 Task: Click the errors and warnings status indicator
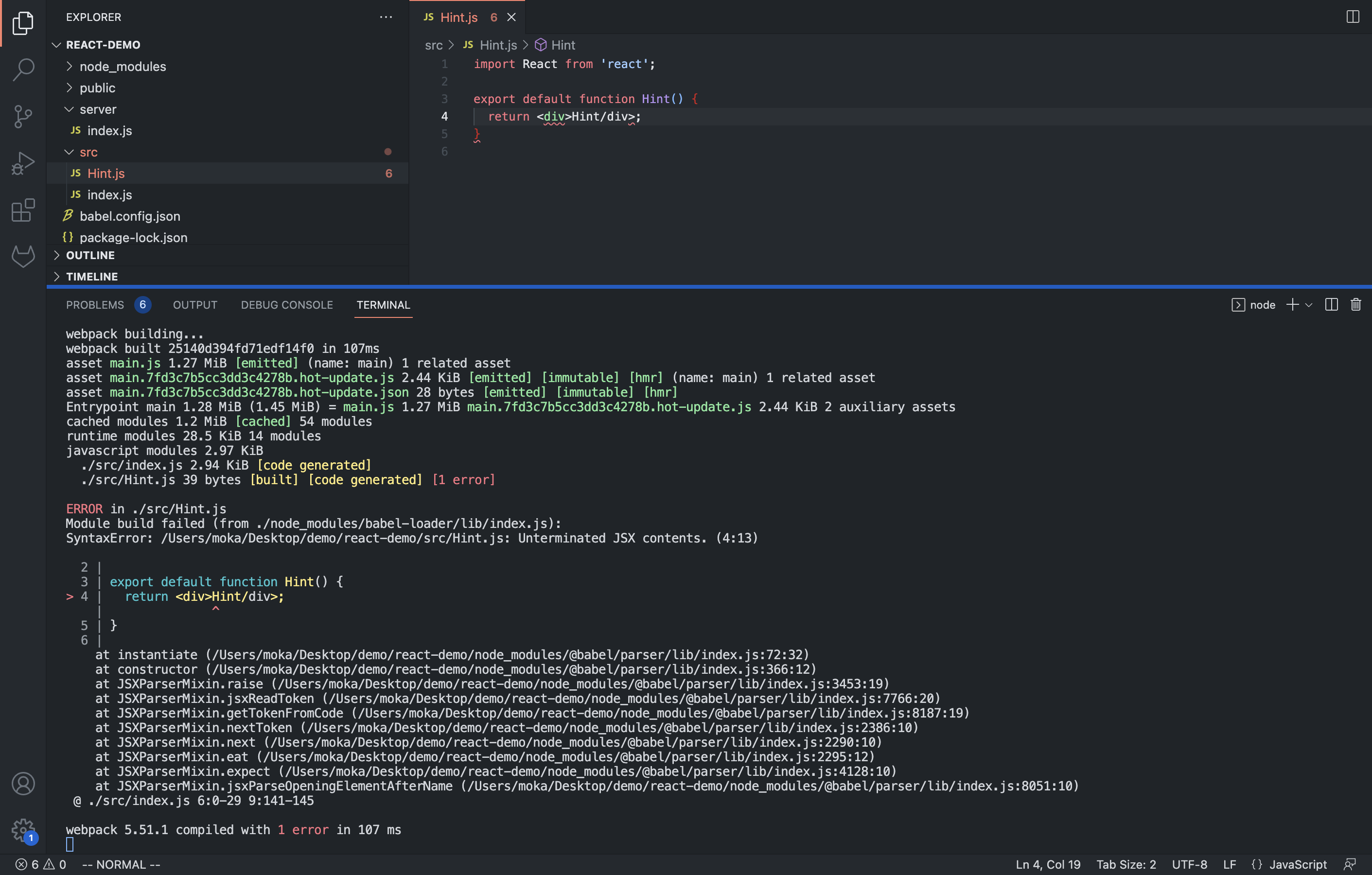tap(40, 864)
